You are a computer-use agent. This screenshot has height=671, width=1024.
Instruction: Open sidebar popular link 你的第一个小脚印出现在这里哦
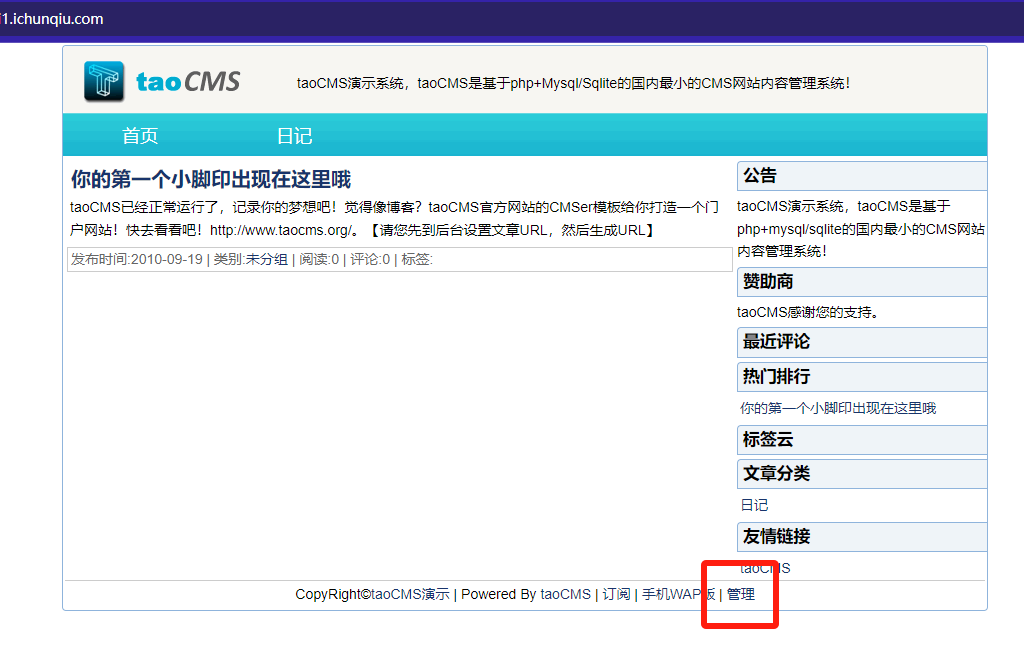click(x=838, y=408)
